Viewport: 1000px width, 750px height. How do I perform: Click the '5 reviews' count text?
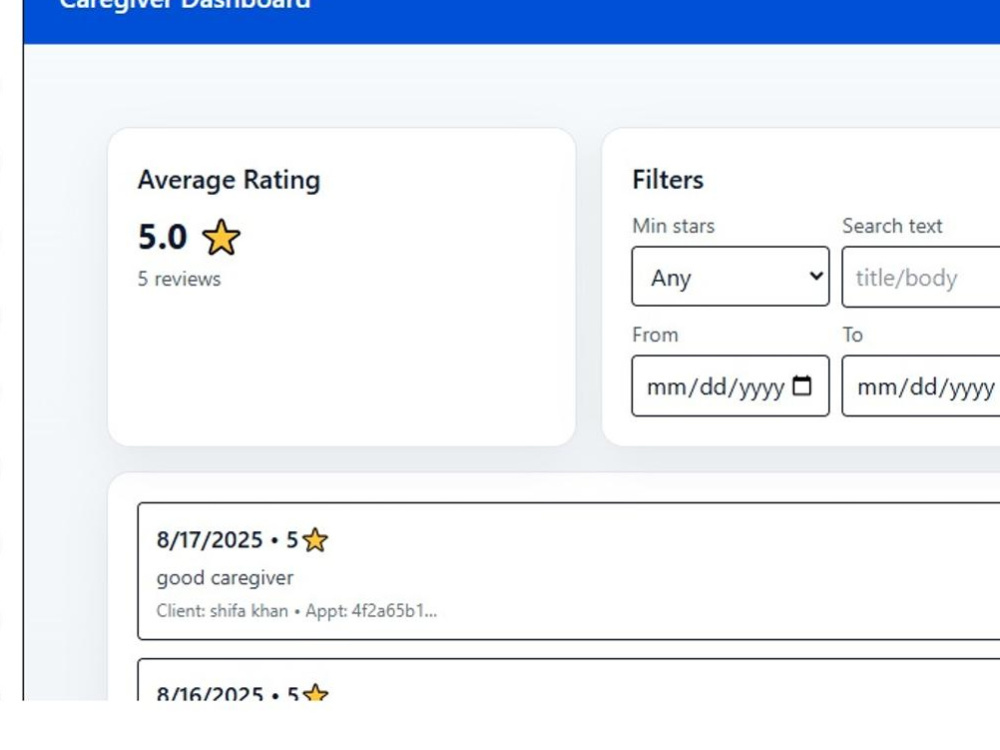179,279
